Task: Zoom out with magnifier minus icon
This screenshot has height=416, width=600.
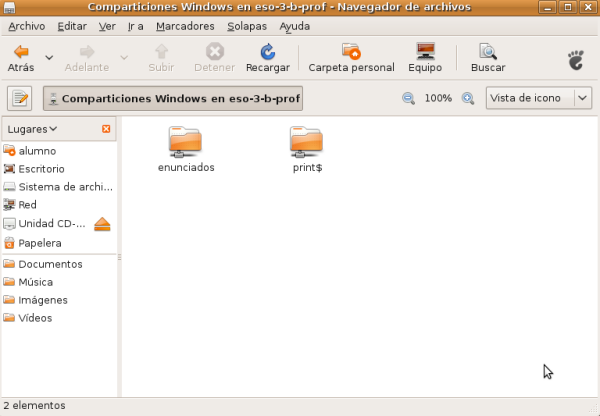Action: tap(408, 99)
